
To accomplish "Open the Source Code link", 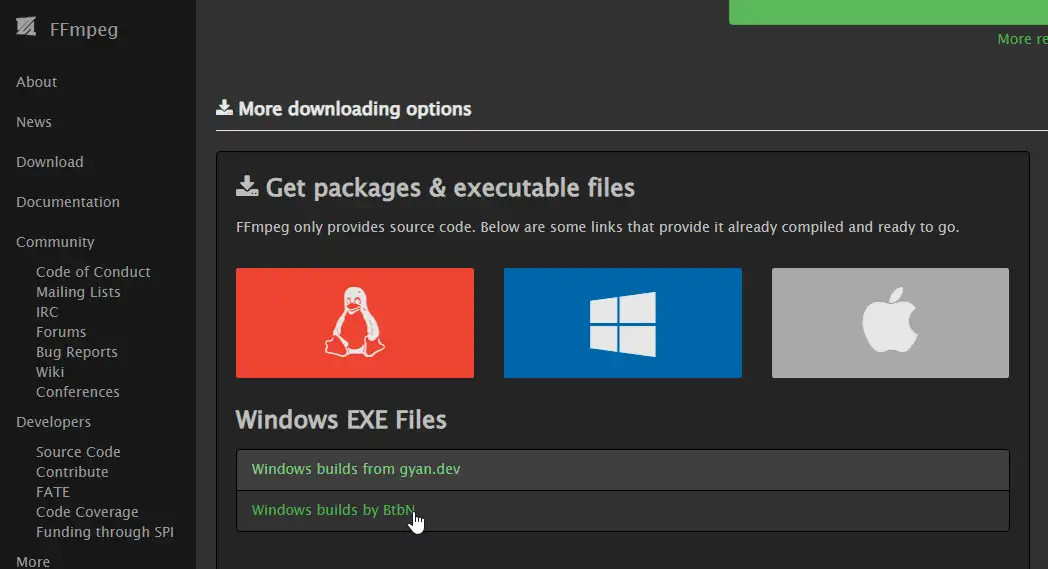I will point(78,452).
